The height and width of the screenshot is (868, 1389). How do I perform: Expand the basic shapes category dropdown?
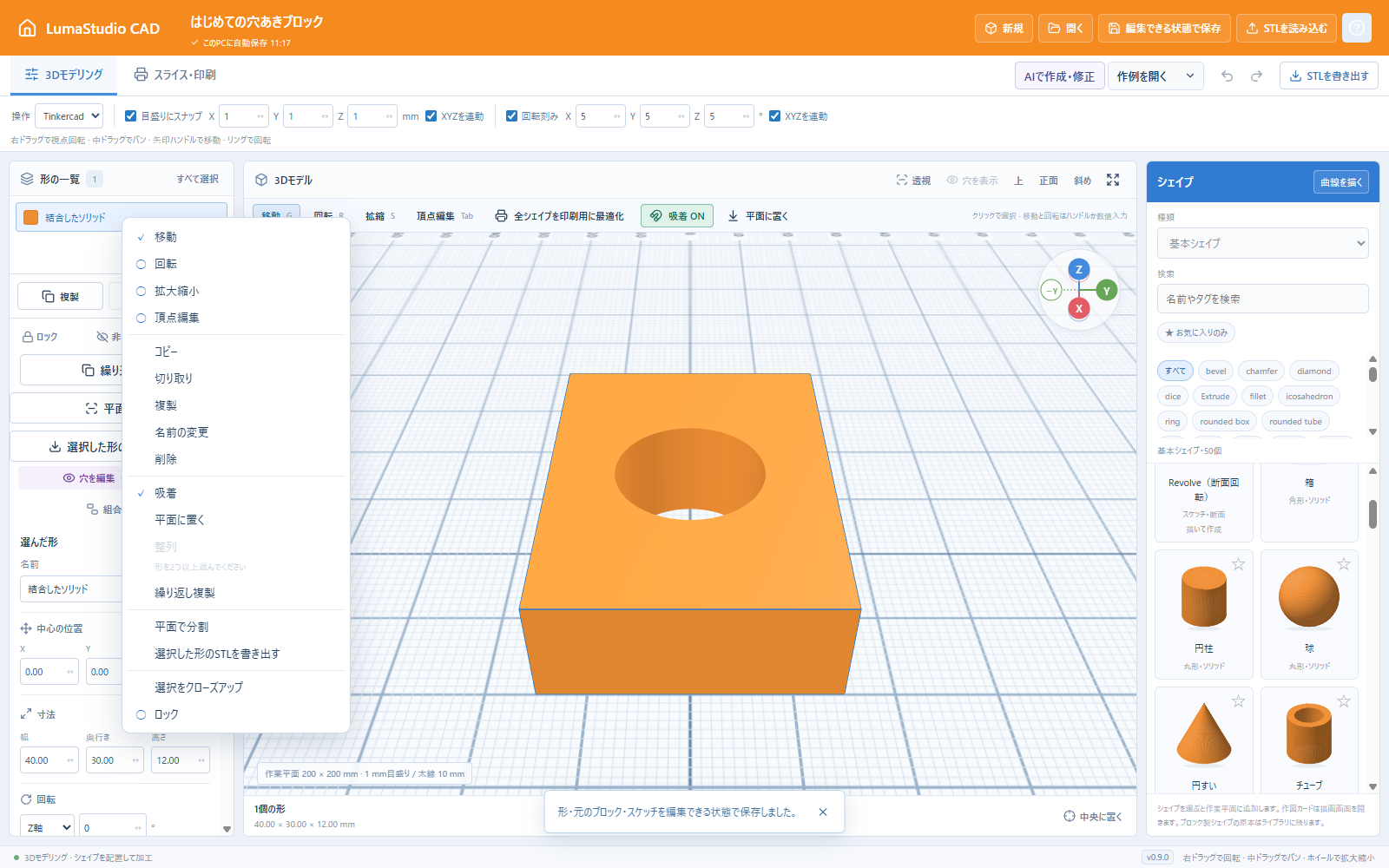1263,243
